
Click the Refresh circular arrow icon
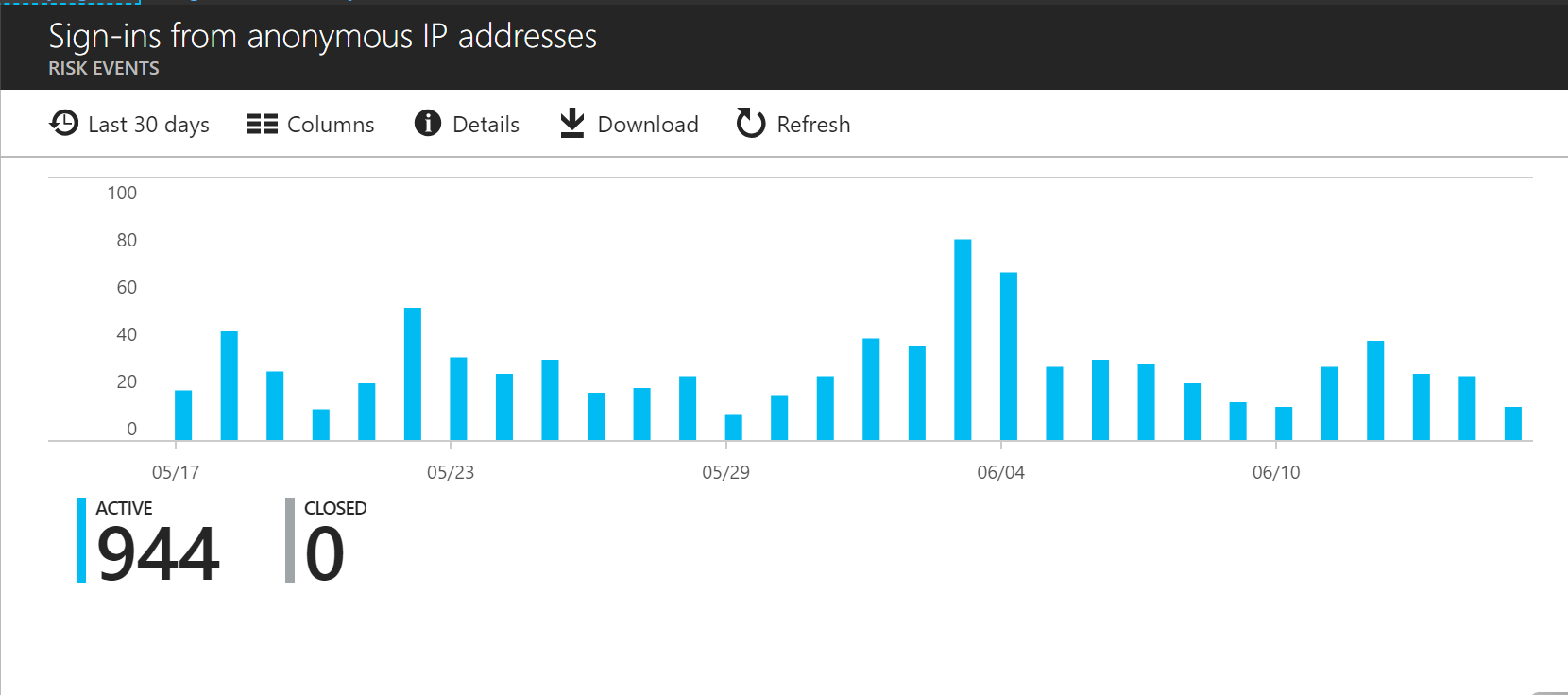point(751,123)
